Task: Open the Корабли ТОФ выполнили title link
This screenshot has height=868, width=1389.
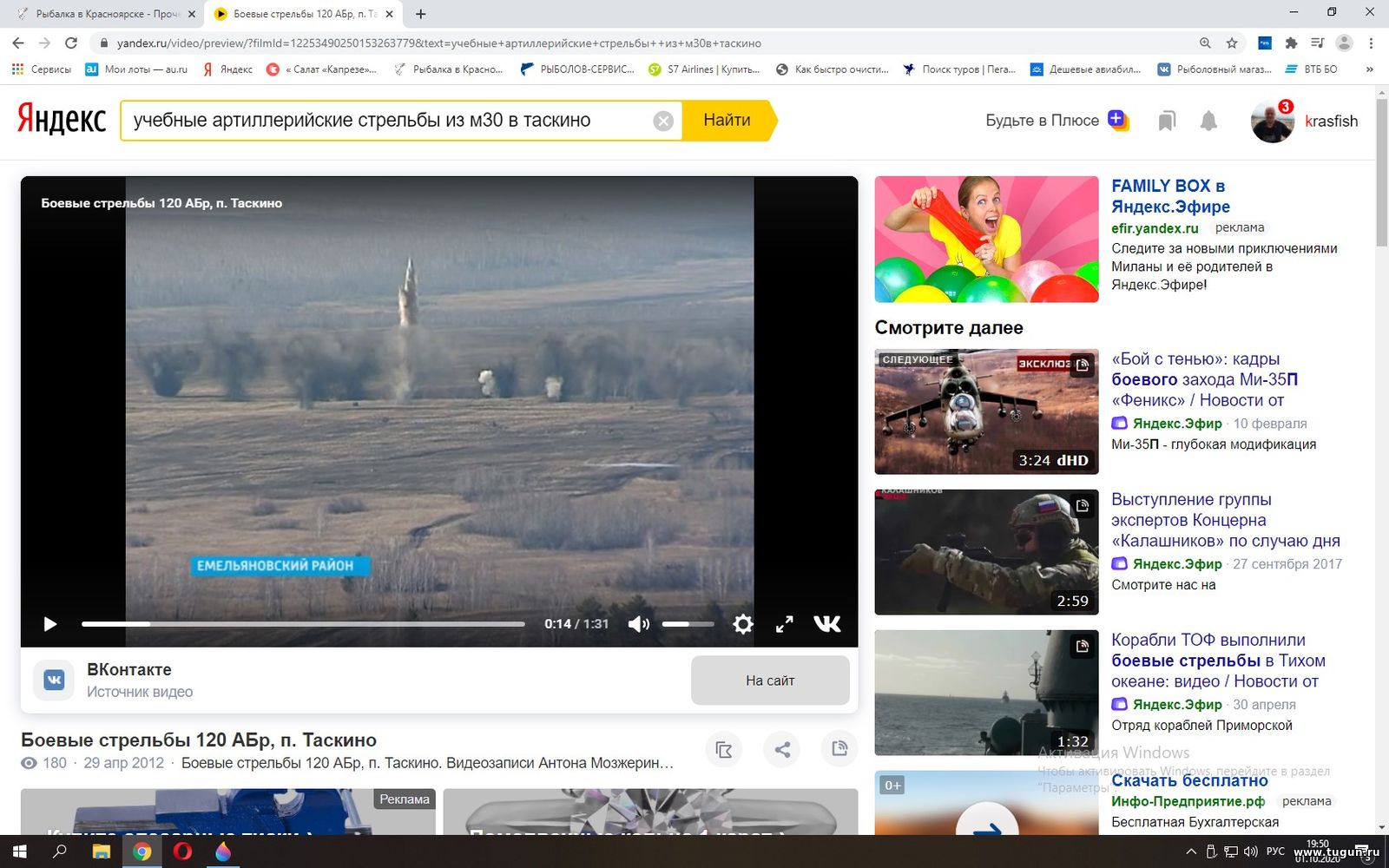Action: pyautogui.click(x=1218, y=661)
